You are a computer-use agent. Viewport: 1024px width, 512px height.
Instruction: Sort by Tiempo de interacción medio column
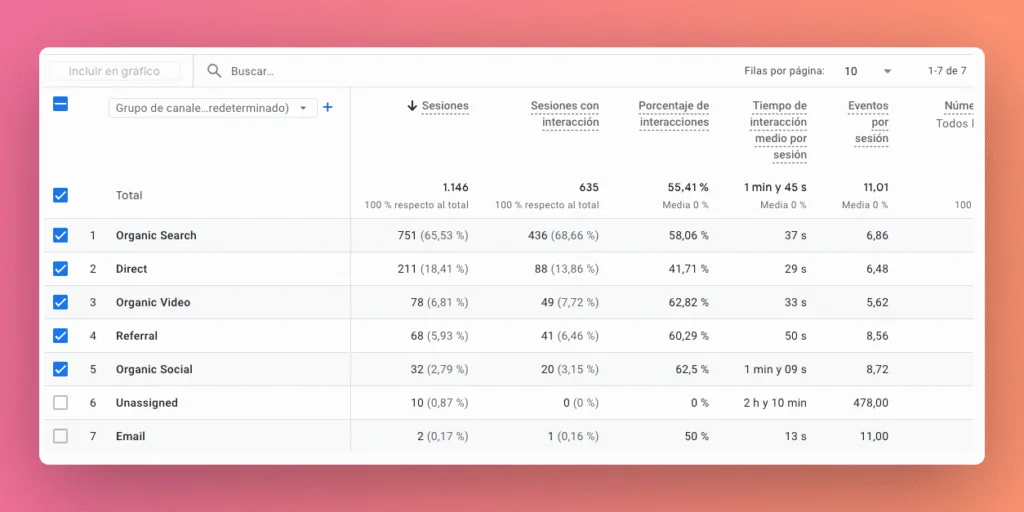click(779, 130)
